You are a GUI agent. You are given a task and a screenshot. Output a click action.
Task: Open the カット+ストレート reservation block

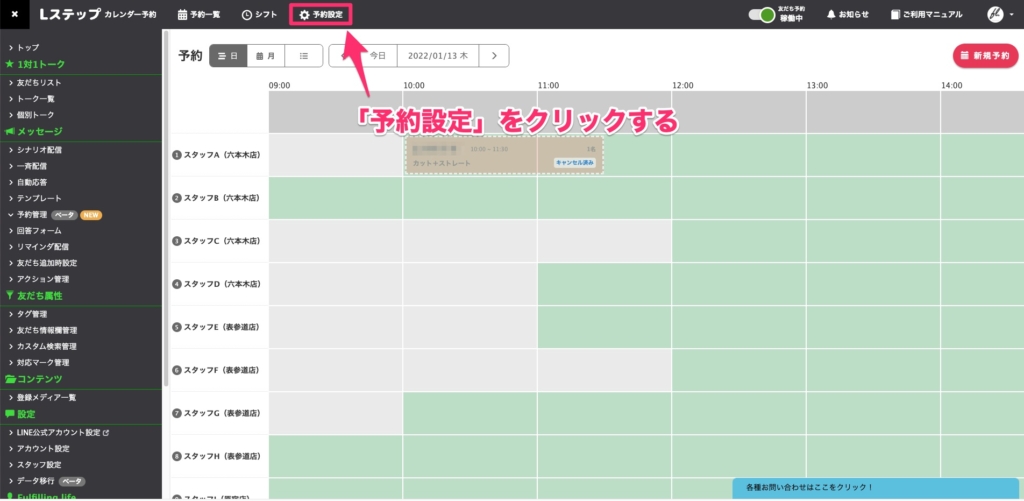tap(505, 155)
